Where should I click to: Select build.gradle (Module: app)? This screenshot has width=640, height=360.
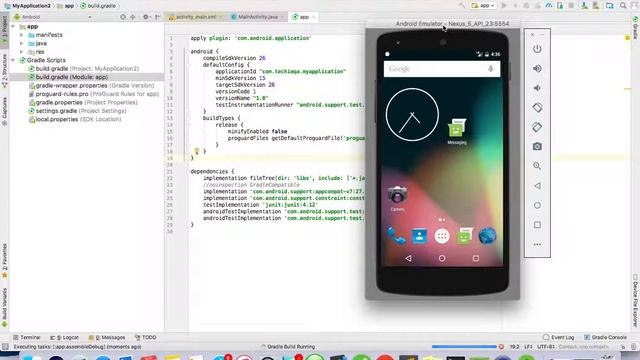[68, 77]
